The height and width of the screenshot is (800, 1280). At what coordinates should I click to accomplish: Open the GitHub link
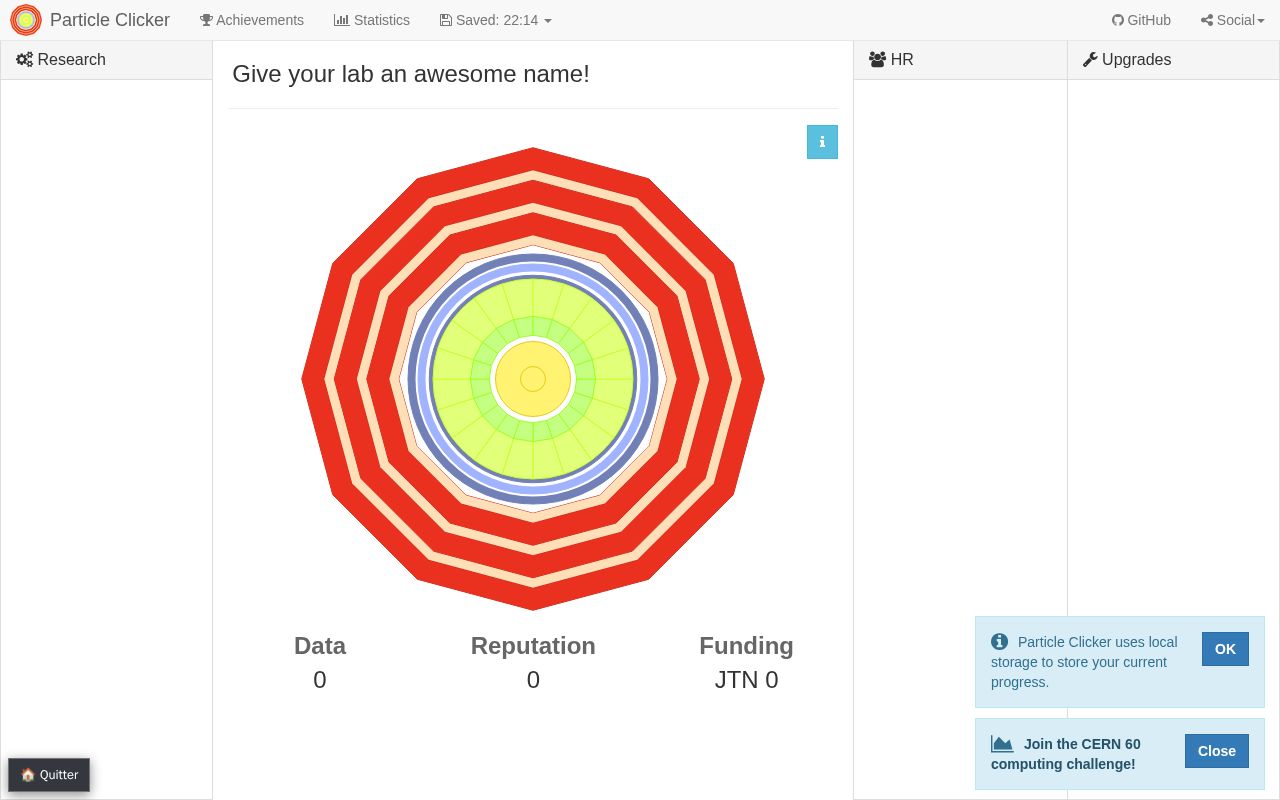[1141, 20]
